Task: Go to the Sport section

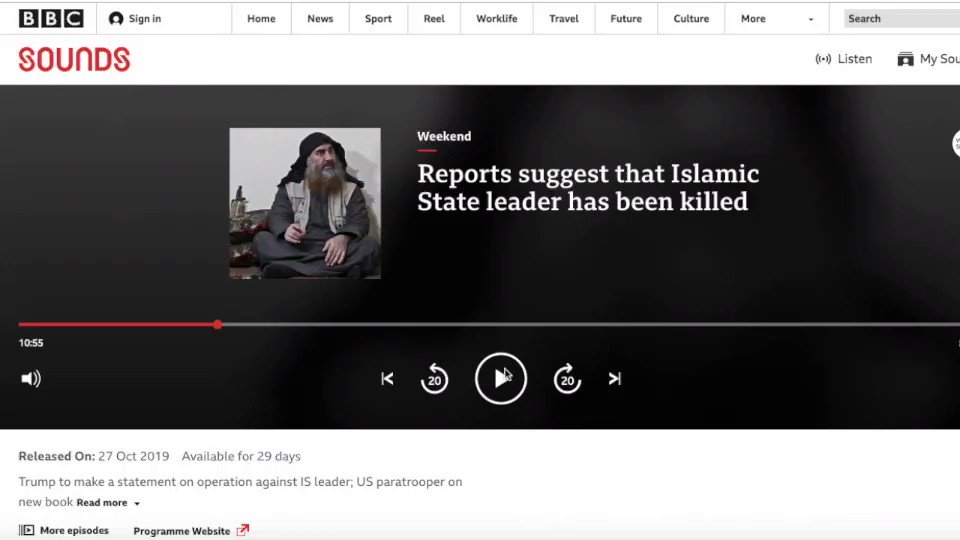Action: click(x=378, y=19)
